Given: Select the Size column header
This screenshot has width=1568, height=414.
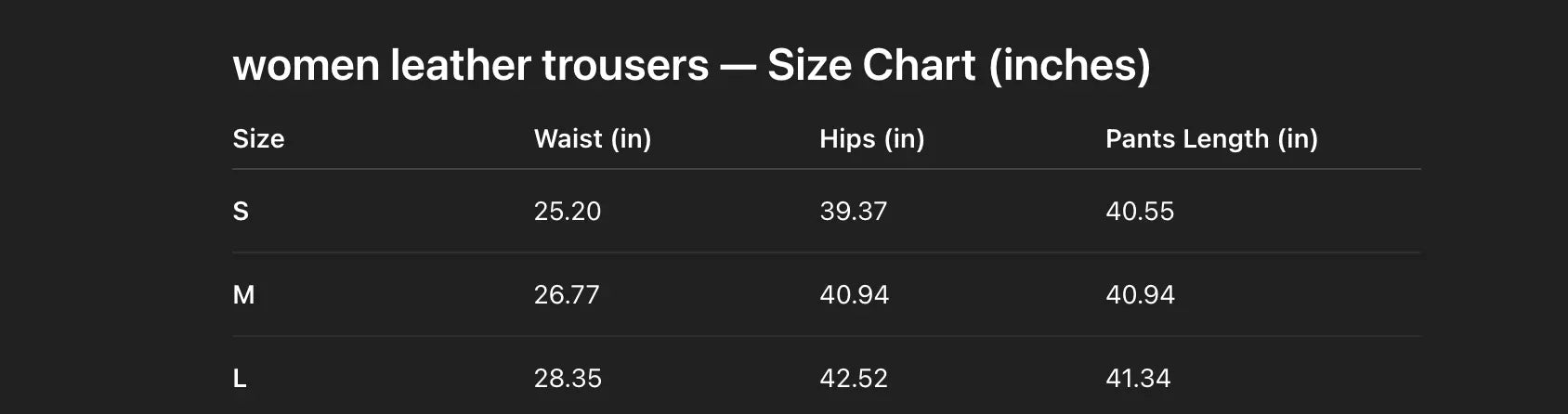Looking at the screenshot, I should coord(258,139).
